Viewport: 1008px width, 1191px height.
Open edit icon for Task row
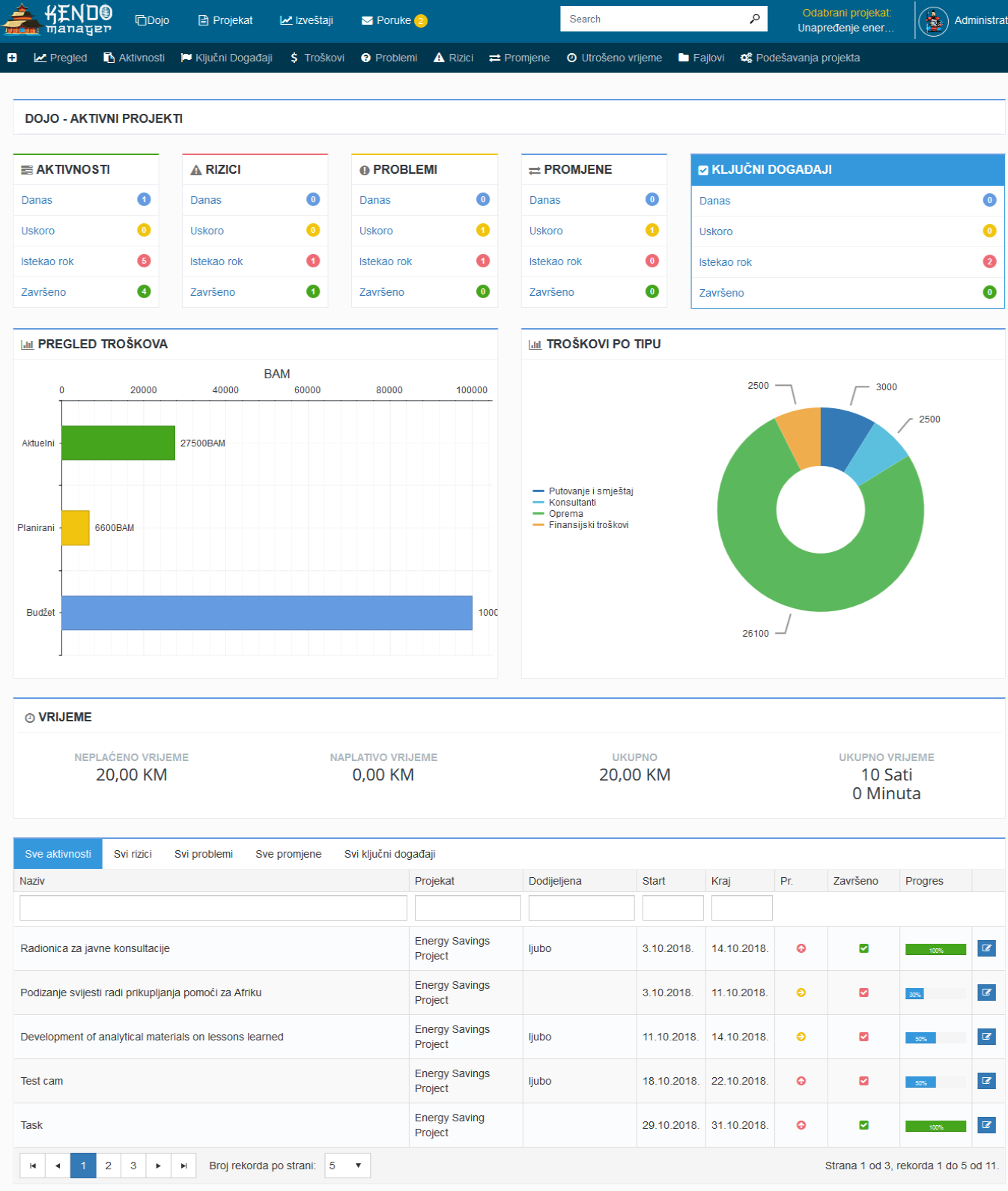coord(986,1125)
